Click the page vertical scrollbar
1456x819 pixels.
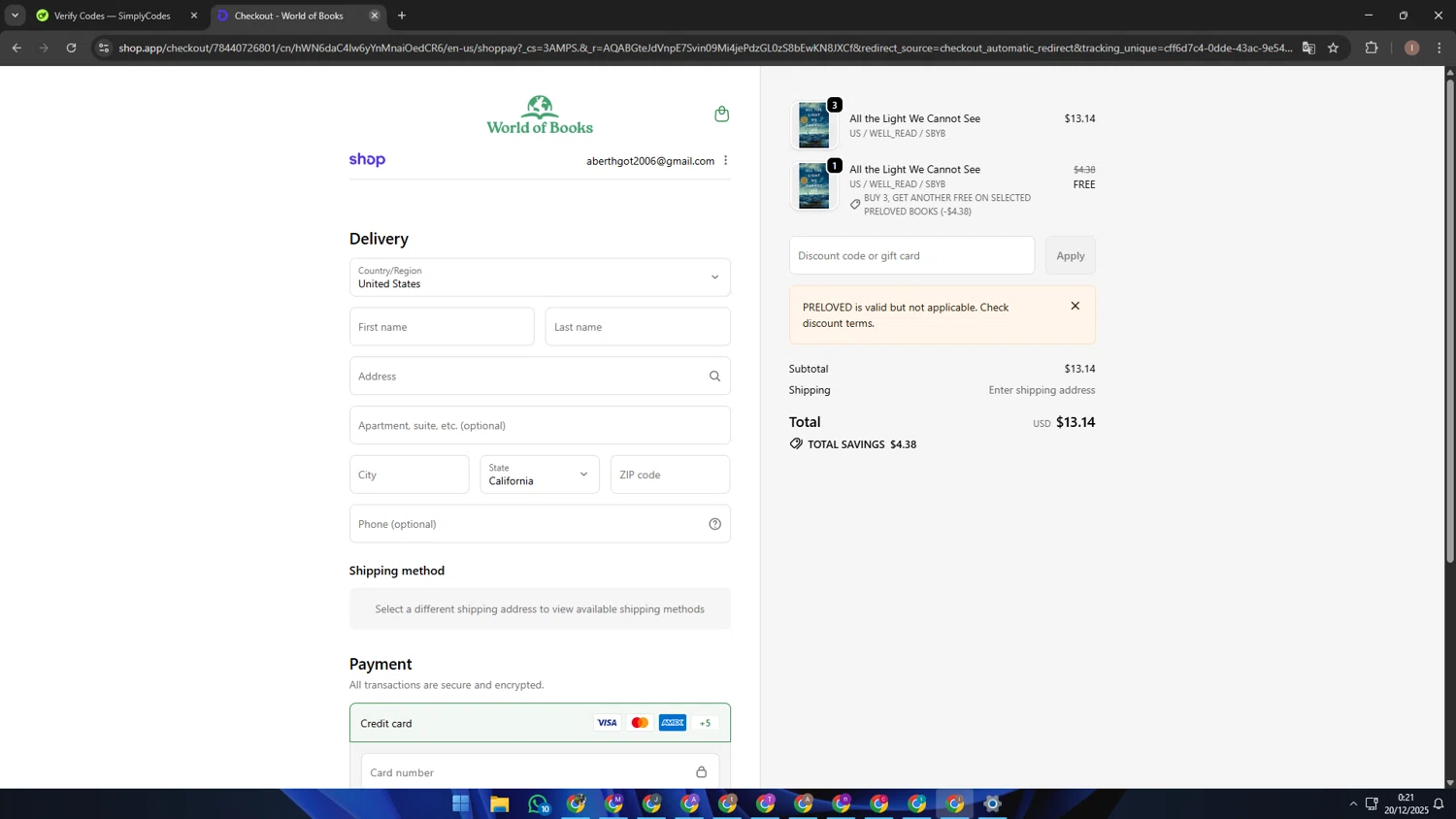click(x=1450, y=320)
